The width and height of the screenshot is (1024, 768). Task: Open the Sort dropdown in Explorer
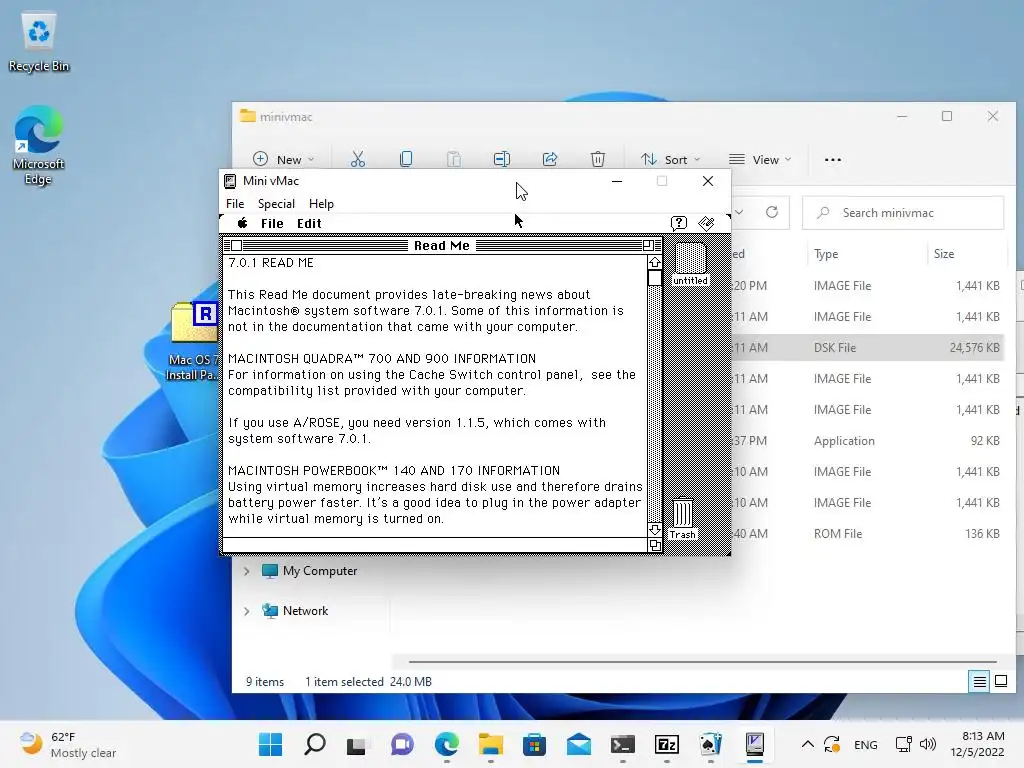[x=671, y=159]
